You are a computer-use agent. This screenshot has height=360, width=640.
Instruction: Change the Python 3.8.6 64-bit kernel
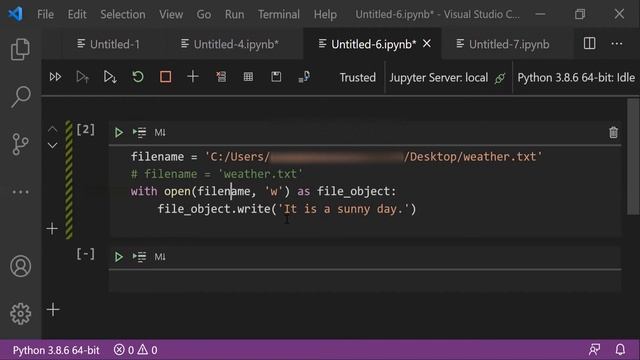click(576, 78)
